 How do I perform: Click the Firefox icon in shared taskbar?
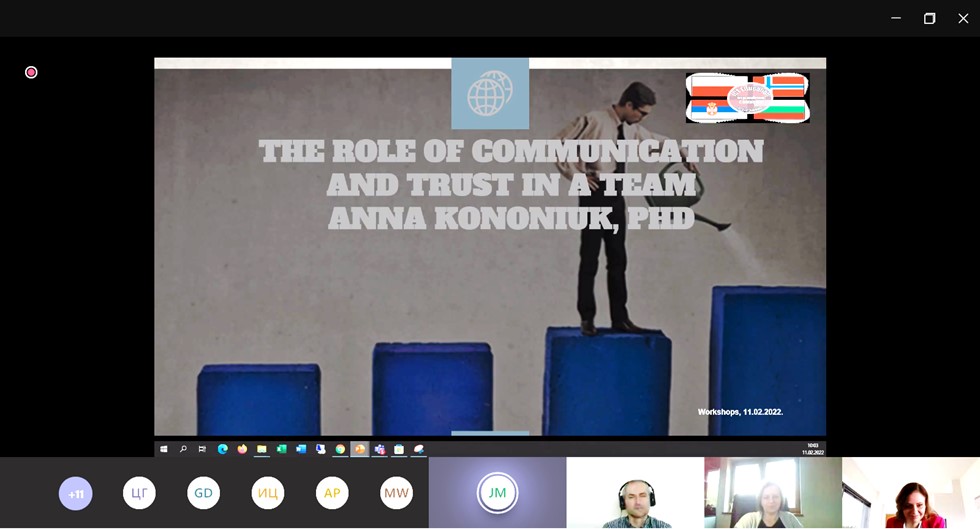tap(242, 449)
